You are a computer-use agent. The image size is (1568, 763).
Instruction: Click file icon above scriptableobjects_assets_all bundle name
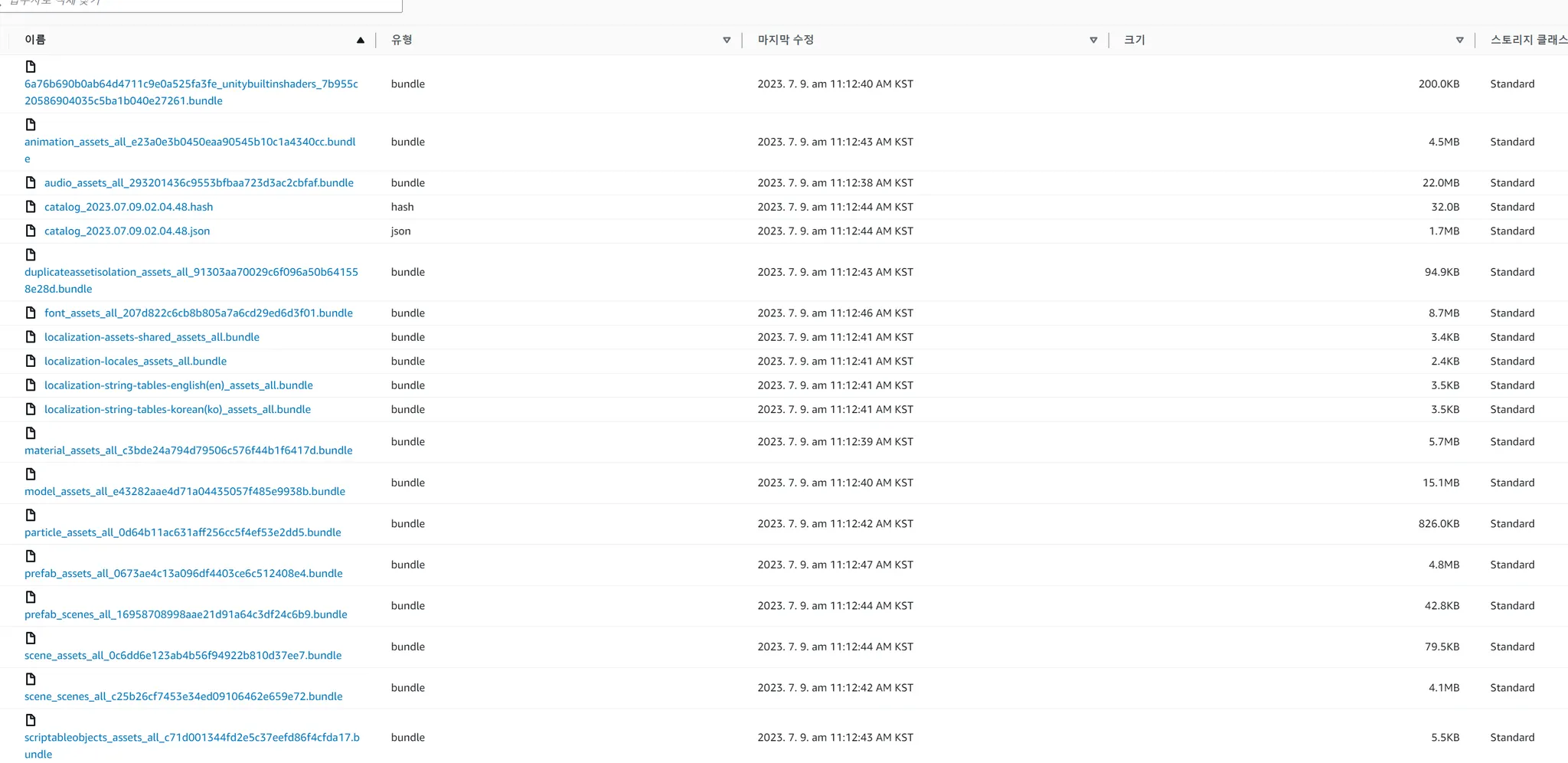coord(31,720)
